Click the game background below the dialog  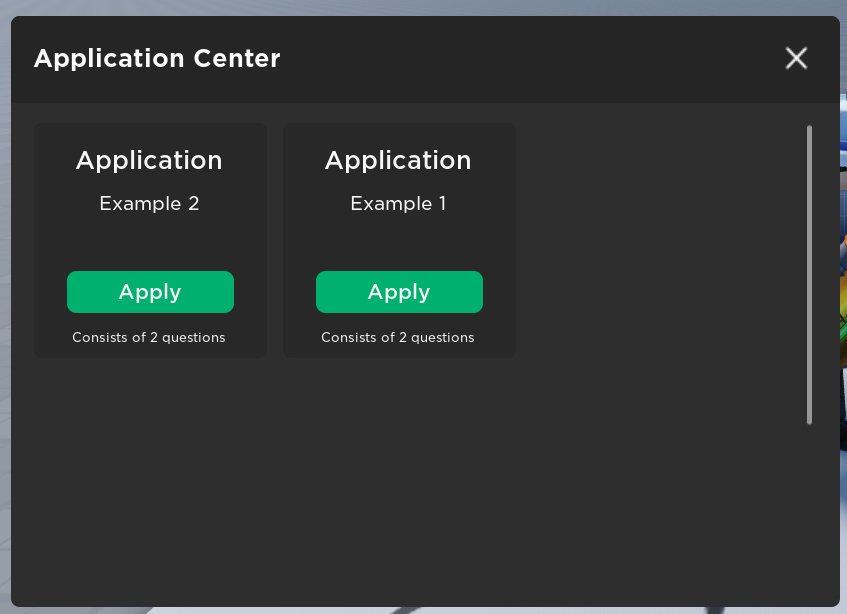tap(300, 610)
